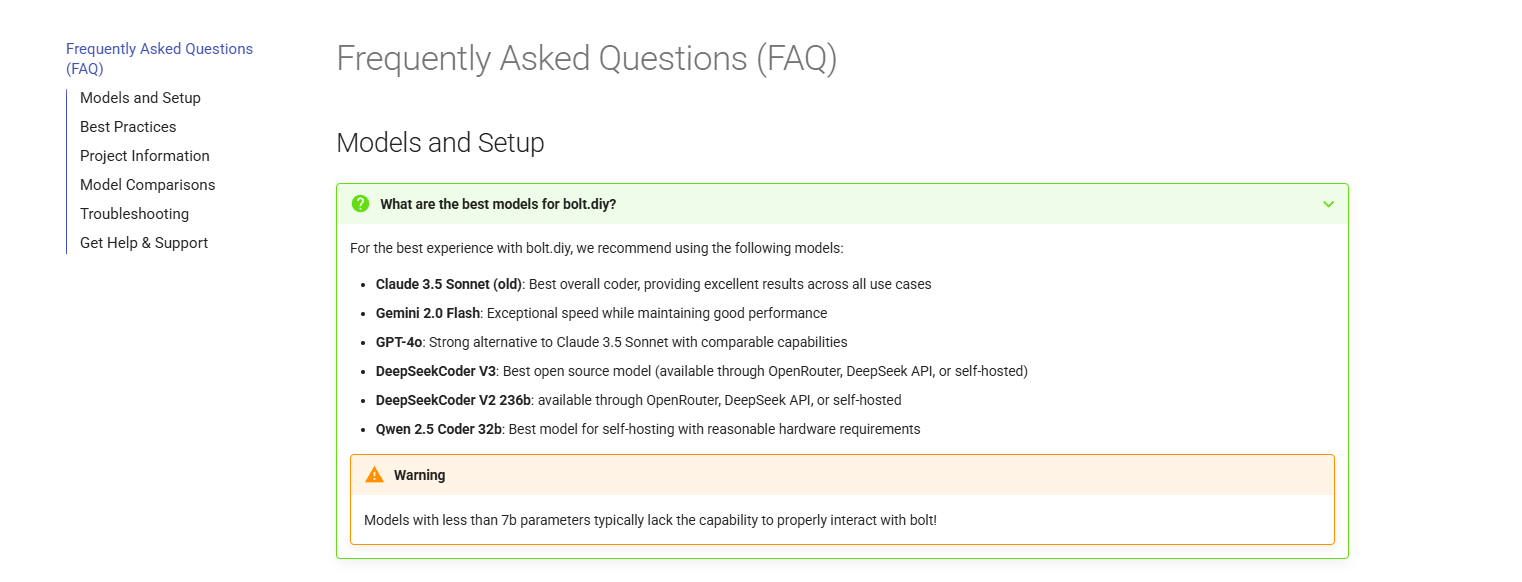Click the 7b parameters warning message text

point(650,520)
